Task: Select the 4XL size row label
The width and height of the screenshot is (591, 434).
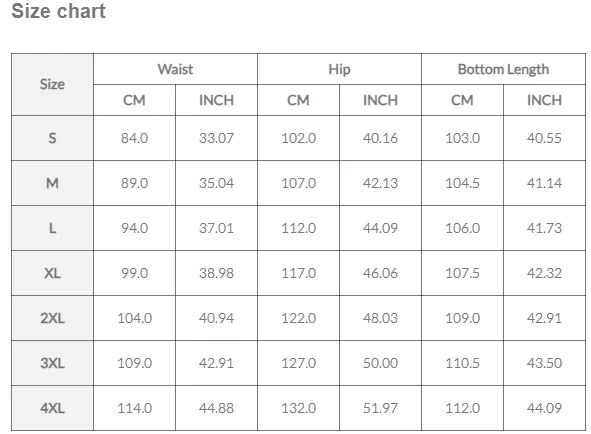Action: click(52, 408)
